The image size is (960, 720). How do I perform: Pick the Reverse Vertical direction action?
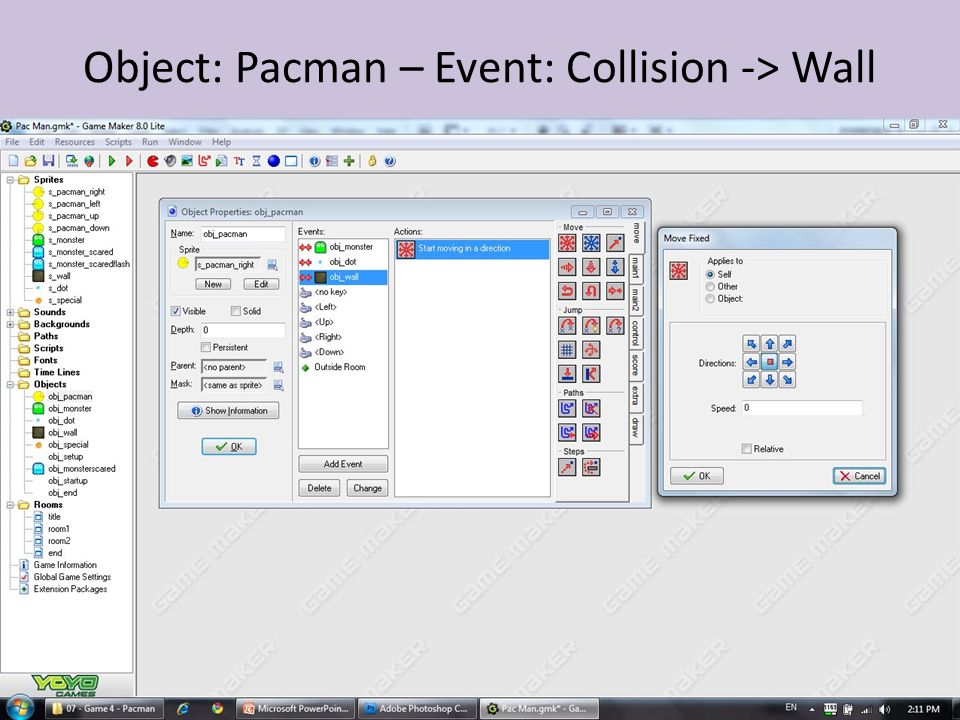click(591, 291)
